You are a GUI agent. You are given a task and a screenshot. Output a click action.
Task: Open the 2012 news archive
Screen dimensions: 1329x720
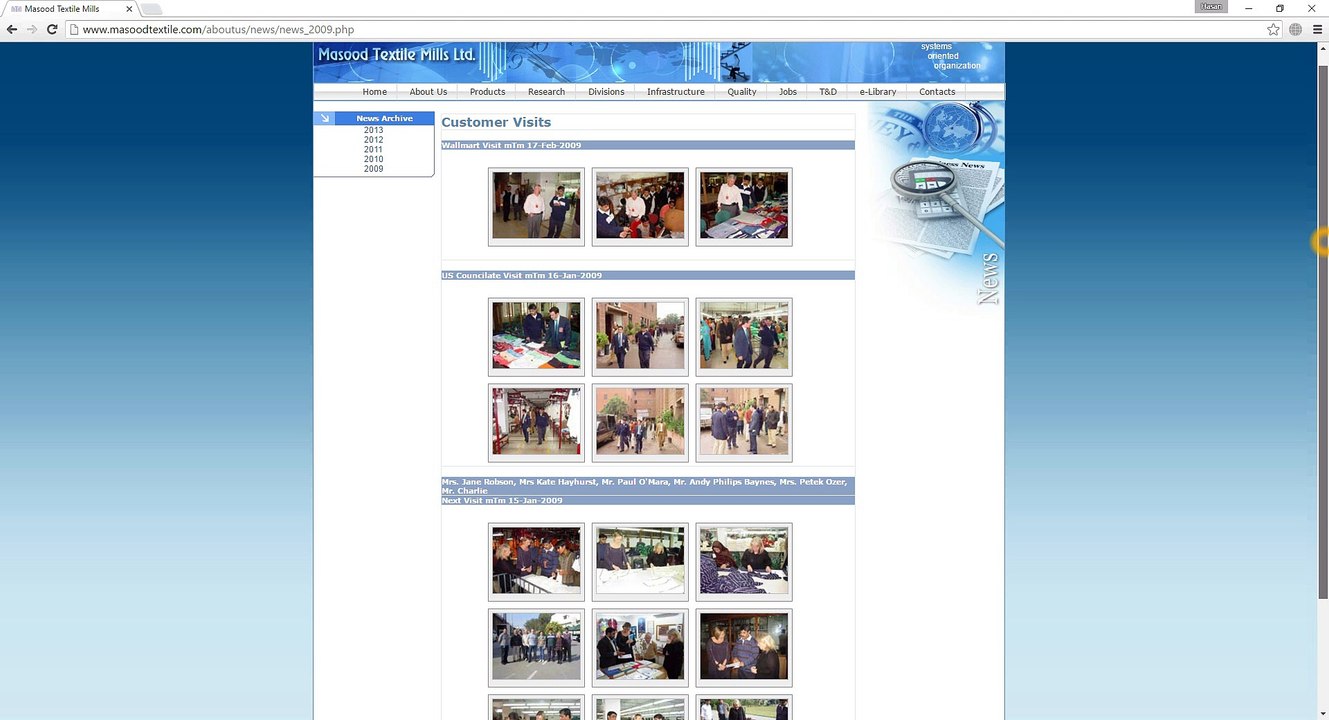(x=374, y=140)
